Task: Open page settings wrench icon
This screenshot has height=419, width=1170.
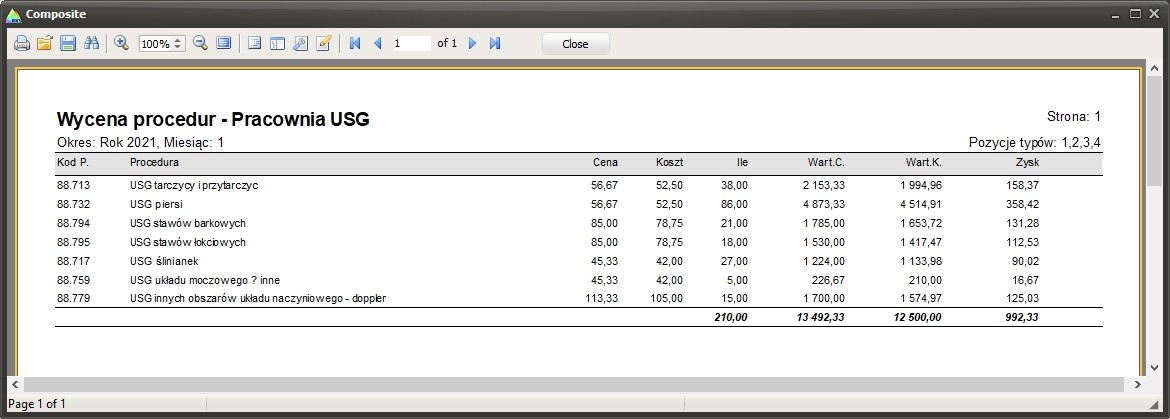Action: [300, 44]
